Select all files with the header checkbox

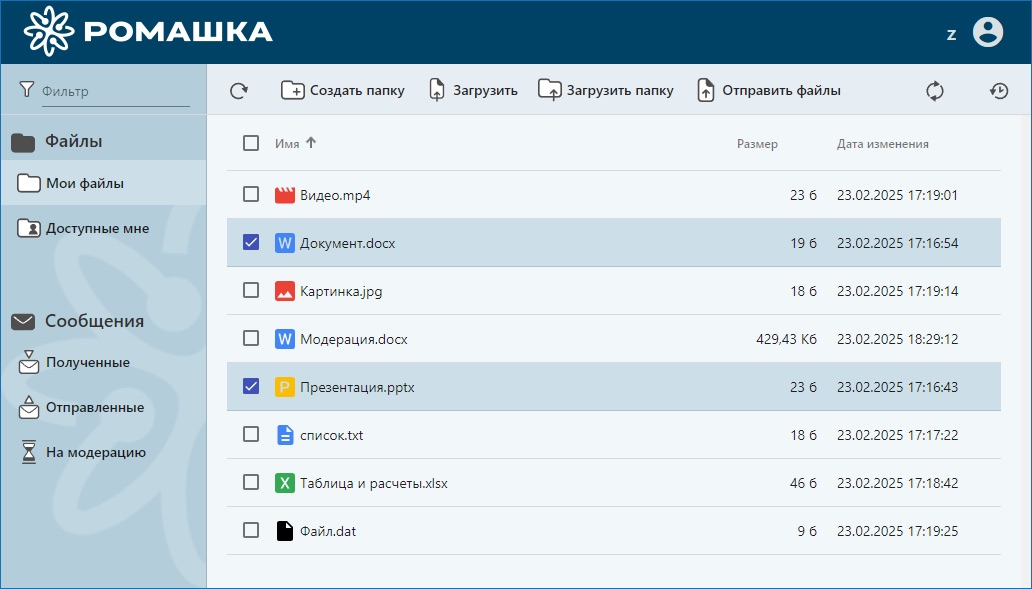[x=251, y=143]
